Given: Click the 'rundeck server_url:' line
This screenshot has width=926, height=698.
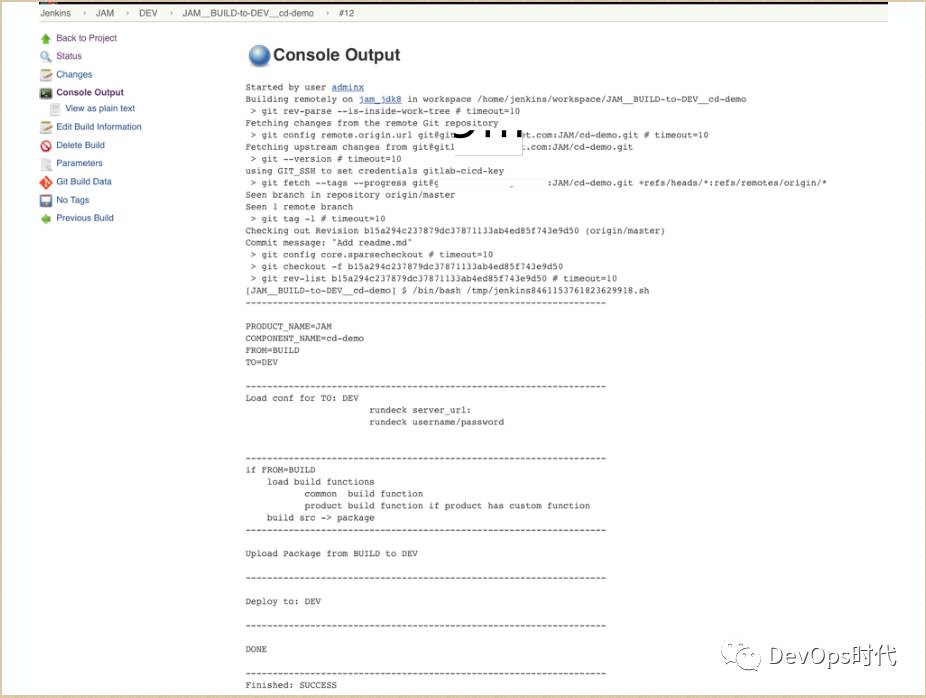Looking at the screenshot, I should pos(420,410).
